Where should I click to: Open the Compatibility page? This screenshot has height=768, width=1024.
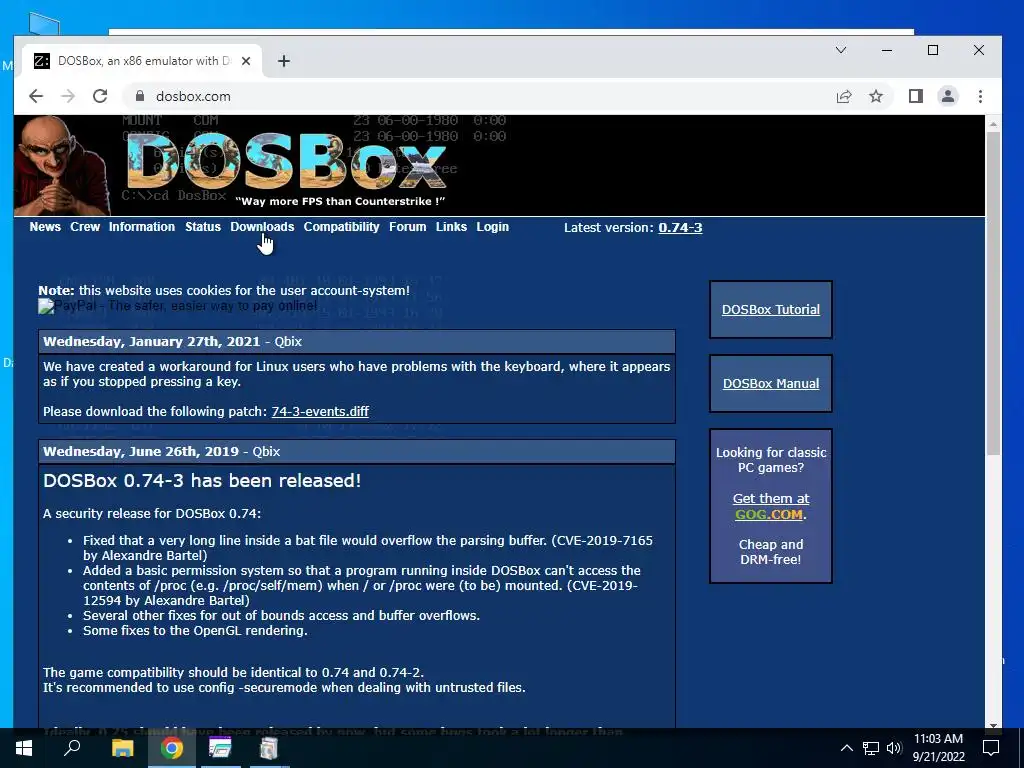[342, 227]
